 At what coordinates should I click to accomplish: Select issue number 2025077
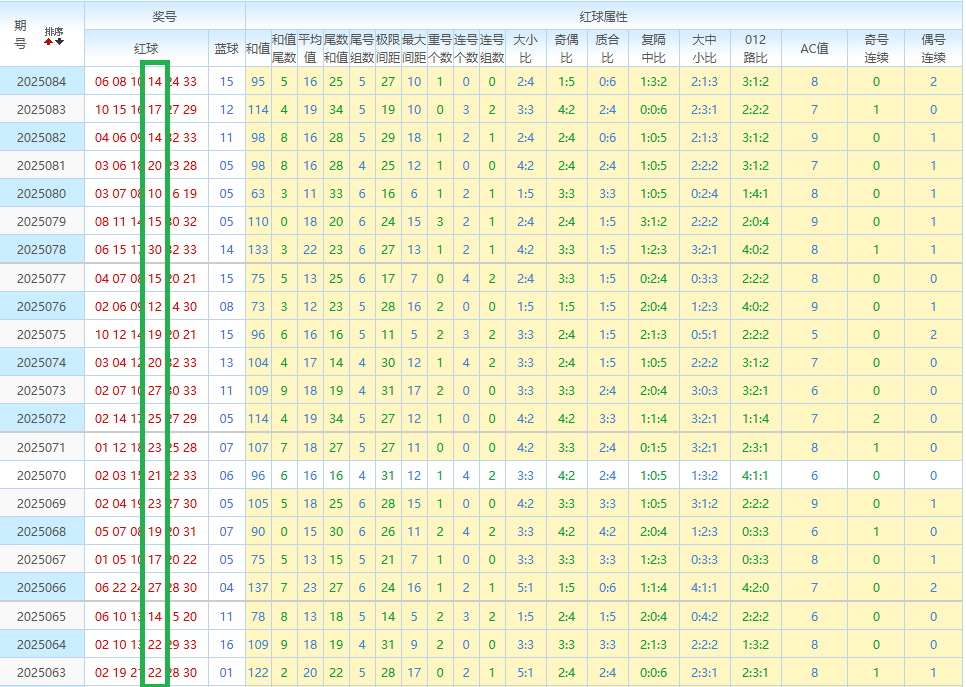41,278
